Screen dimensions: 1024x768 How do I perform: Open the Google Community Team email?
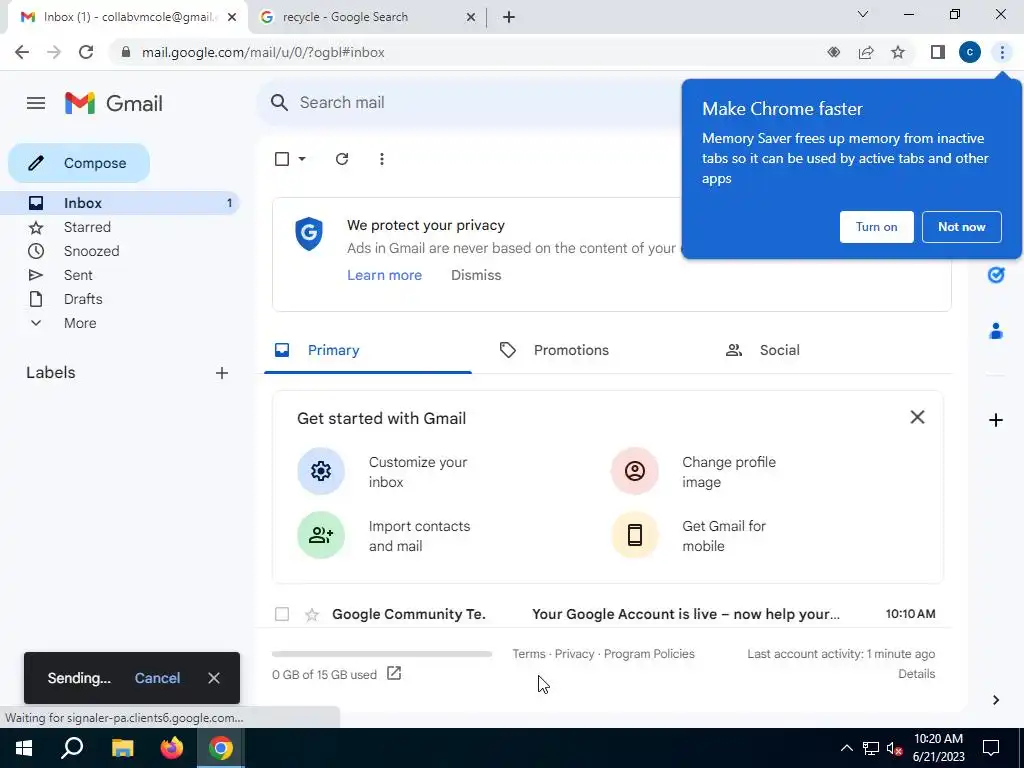click(607, 615)
